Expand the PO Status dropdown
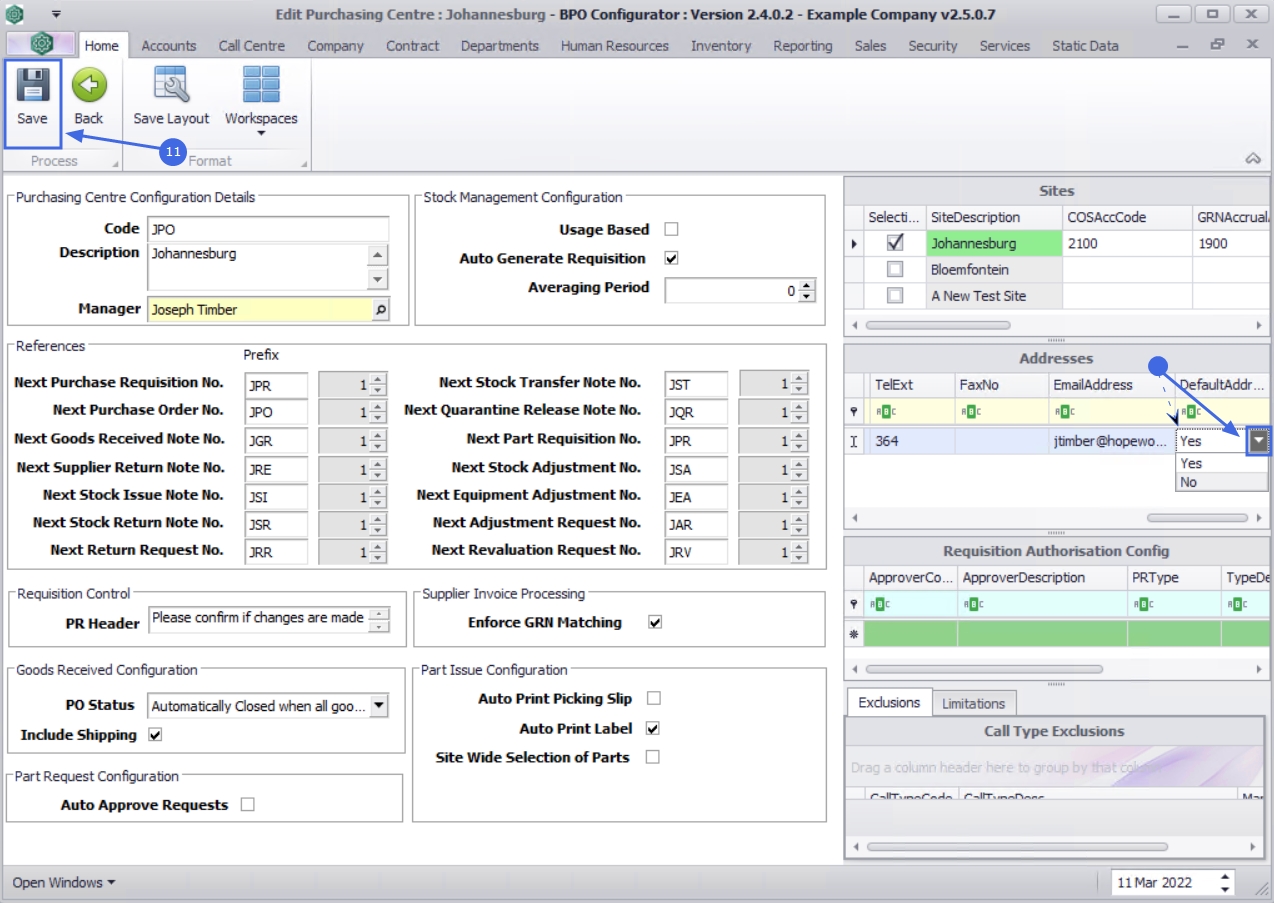Image resolution: width=1274 pixels, height=903 pixels. click(x=378, y=706)
